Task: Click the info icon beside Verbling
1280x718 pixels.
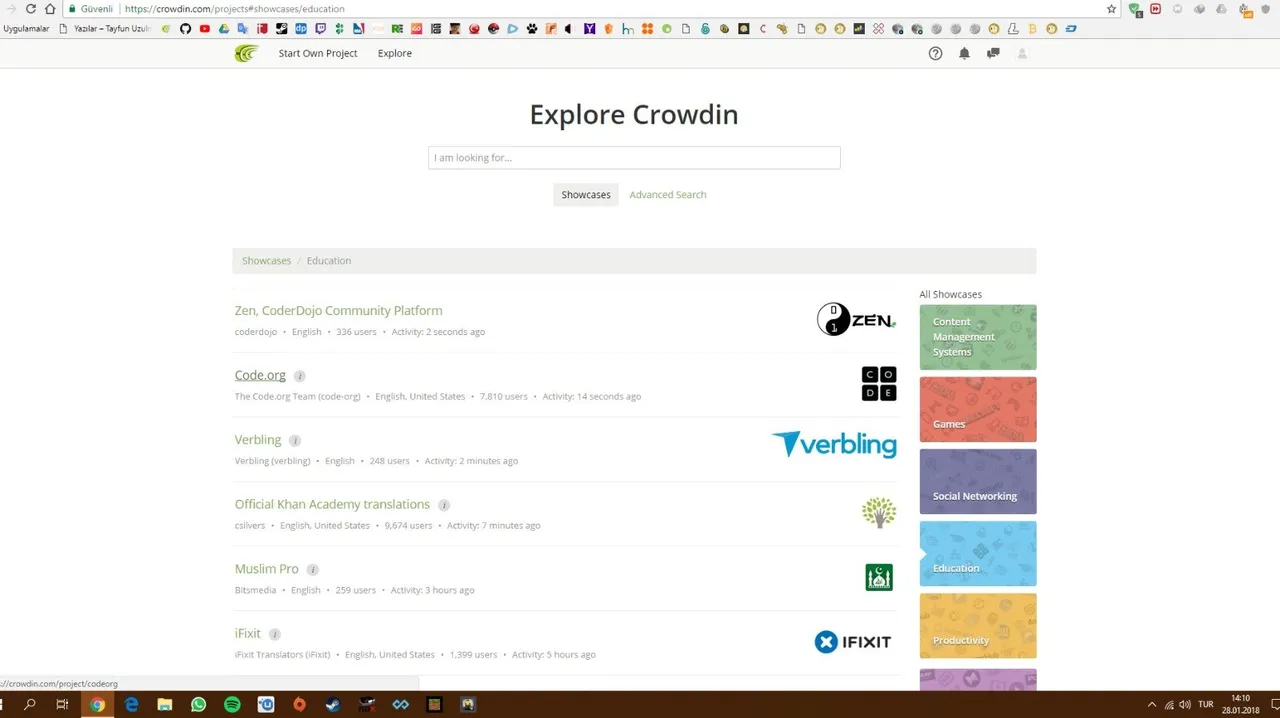Action: pos(294,440)
